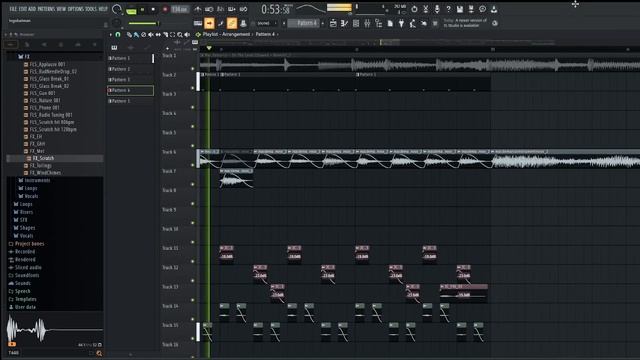Toggle mute dot for Track 3

(193, 107)
